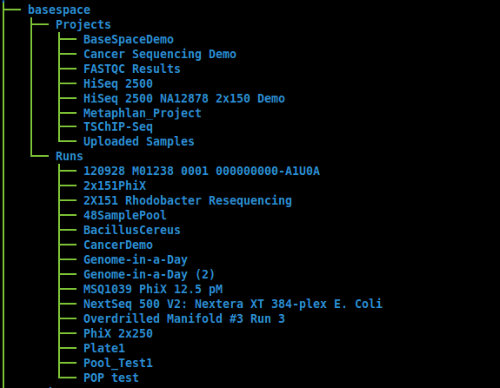Open the BaseSpaceDemo project
500x388 pixels.
point(128,40)
